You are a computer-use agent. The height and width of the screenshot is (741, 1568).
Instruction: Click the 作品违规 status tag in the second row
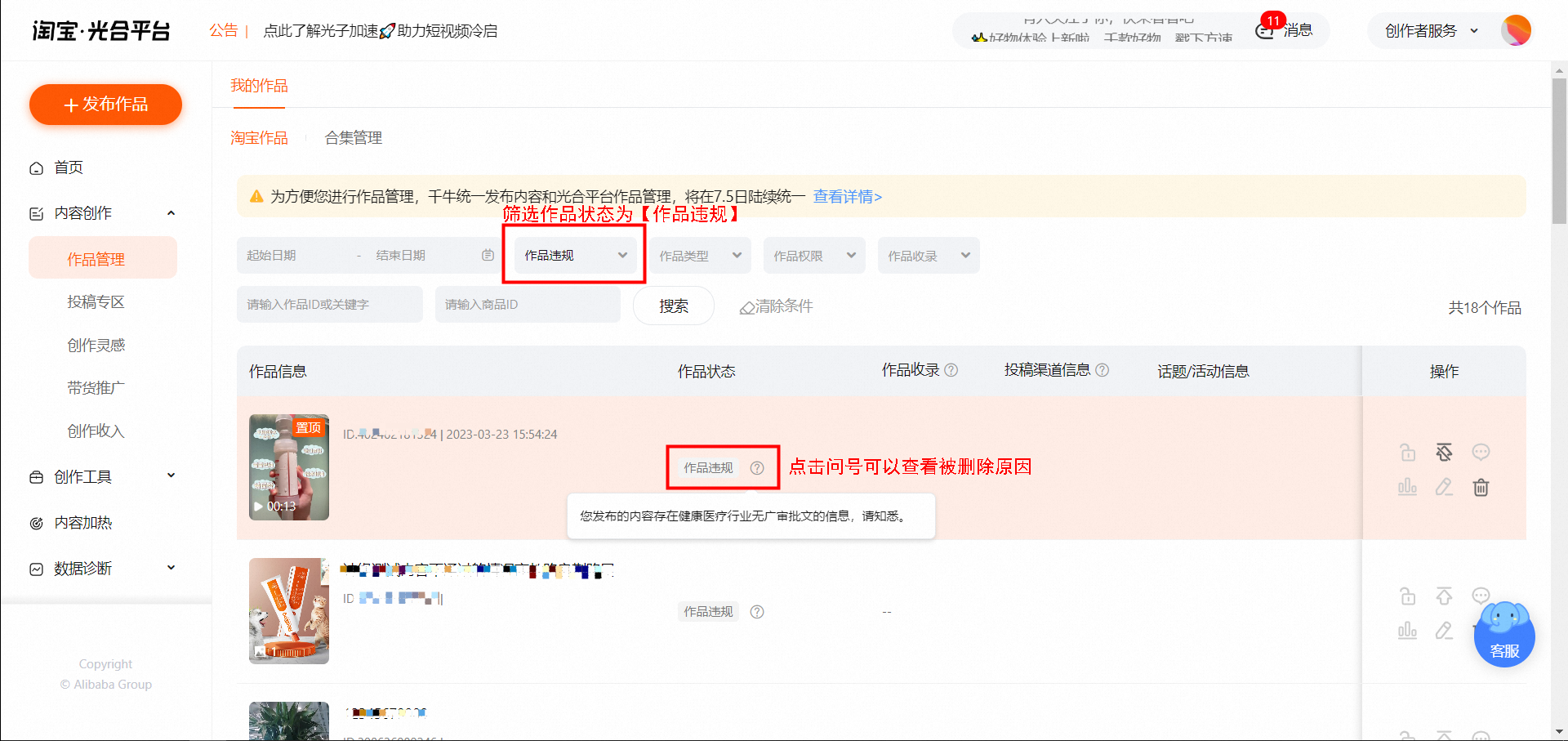tap(708, 612)
